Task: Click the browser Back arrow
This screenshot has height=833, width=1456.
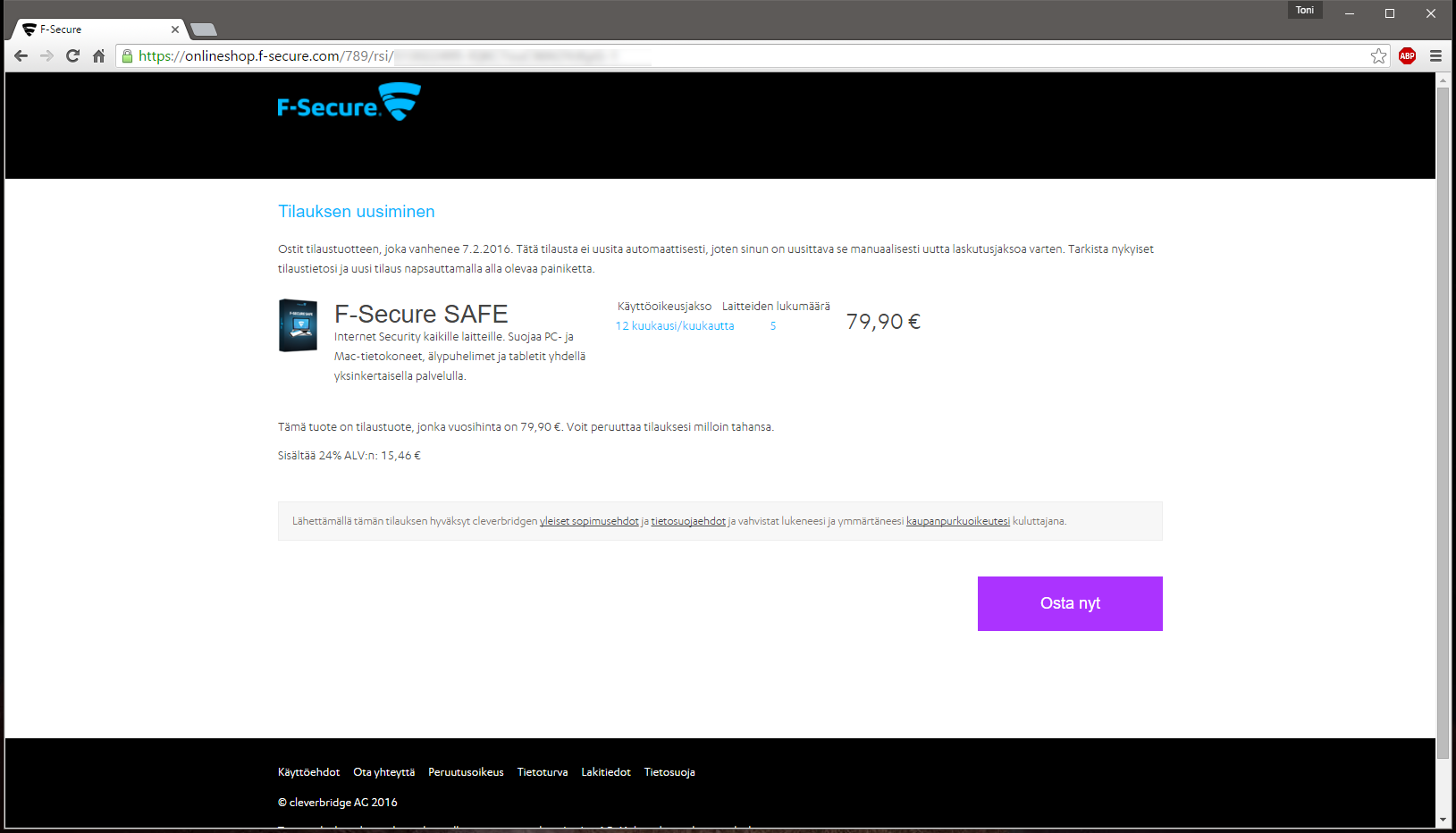Action: tap(21, 55)
